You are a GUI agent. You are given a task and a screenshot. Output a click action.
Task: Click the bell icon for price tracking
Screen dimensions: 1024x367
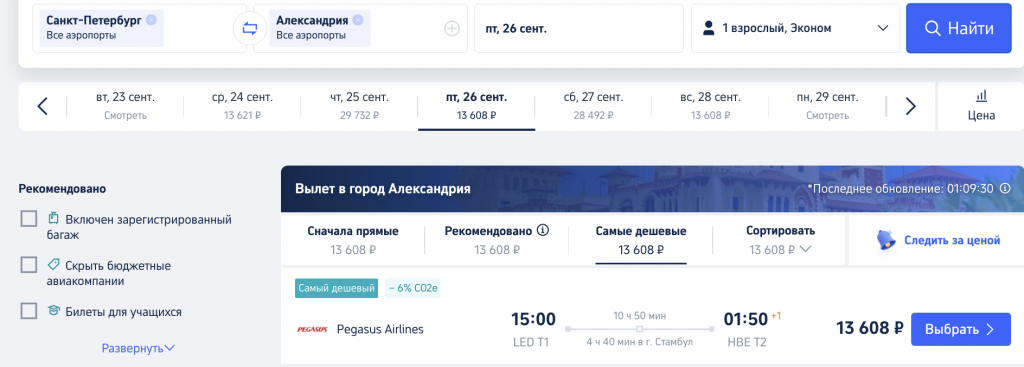(x=886, y=240)
